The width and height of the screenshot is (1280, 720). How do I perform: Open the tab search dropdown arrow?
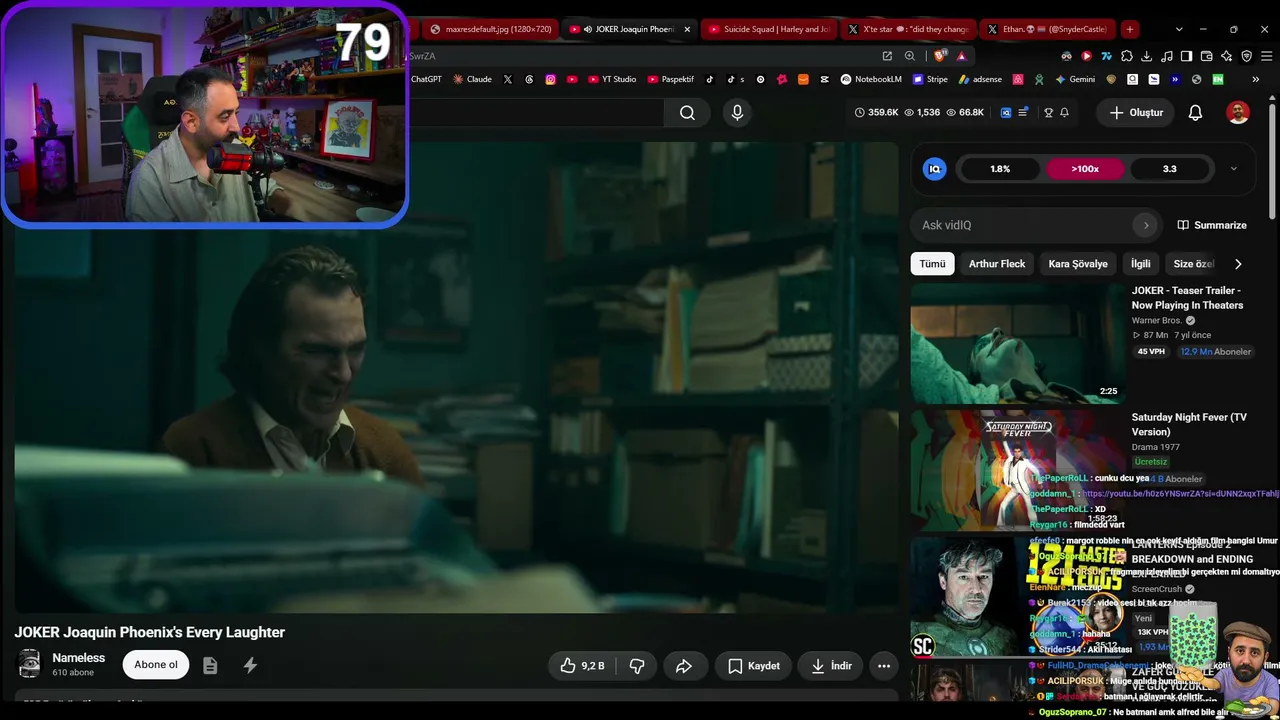pos(1179,29)
